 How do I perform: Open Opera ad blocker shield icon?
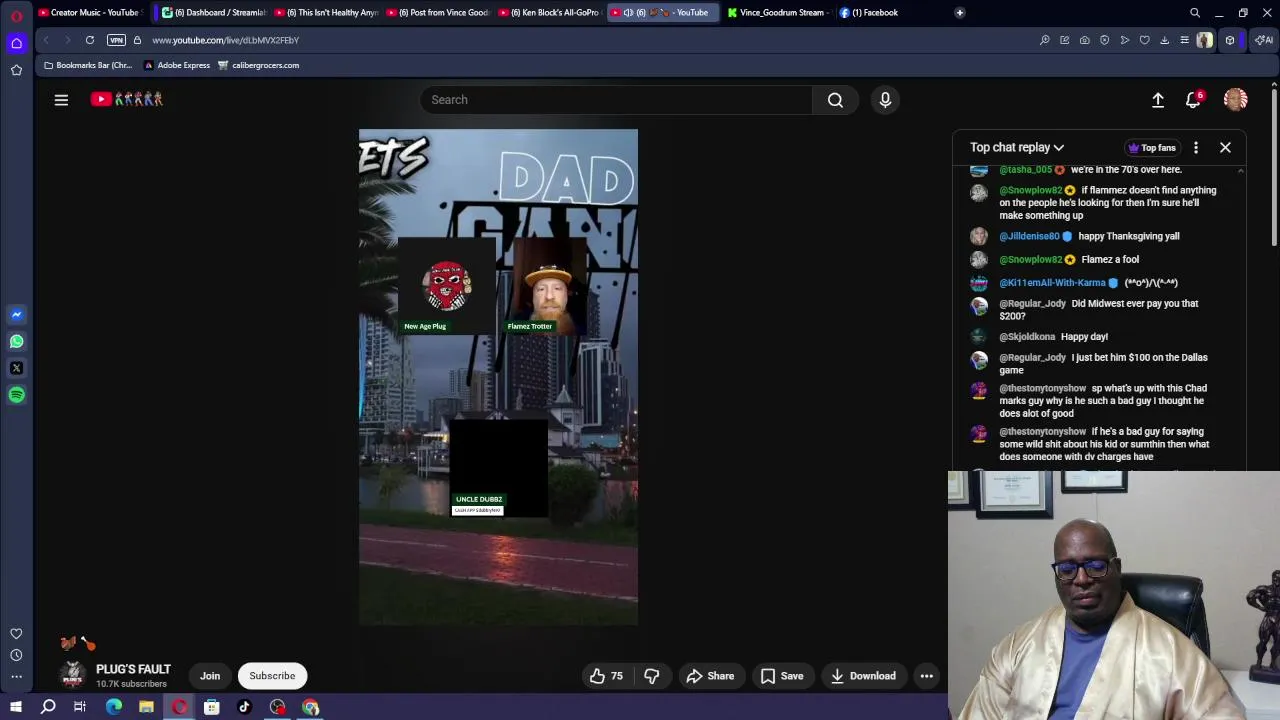[x=1104, y=40]
